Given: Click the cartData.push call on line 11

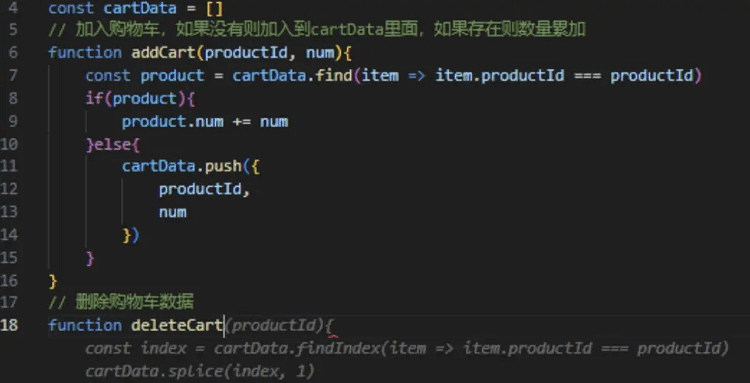Looking at the screenshot, I should (182, 166).
